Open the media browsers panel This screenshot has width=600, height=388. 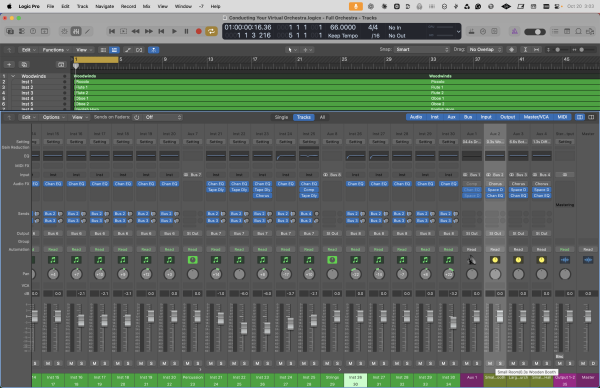point(590,31)
